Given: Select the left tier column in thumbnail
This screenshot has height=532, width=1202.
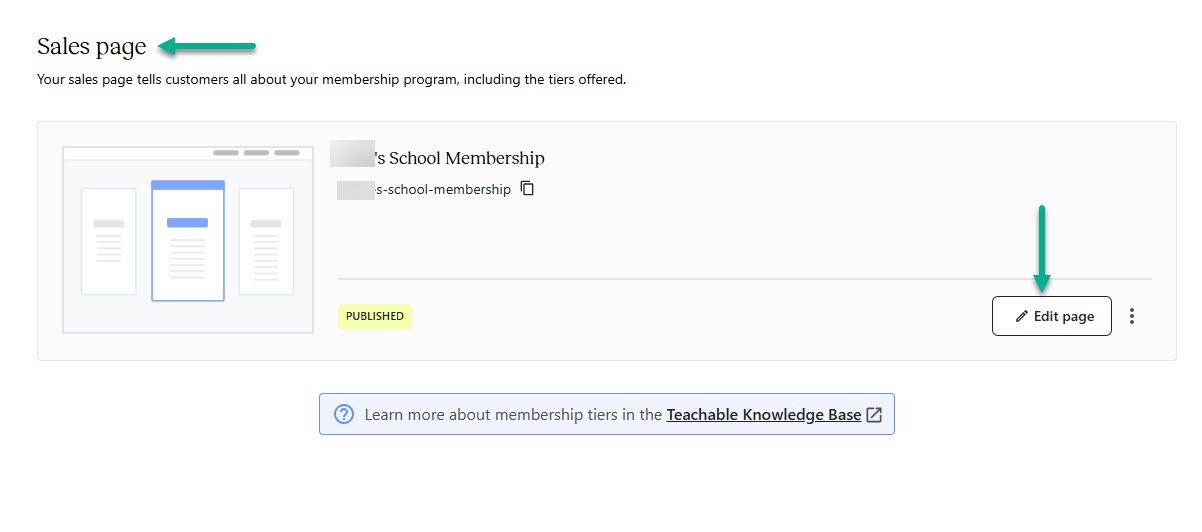Looking at the screenshot, I should (108, 241).
